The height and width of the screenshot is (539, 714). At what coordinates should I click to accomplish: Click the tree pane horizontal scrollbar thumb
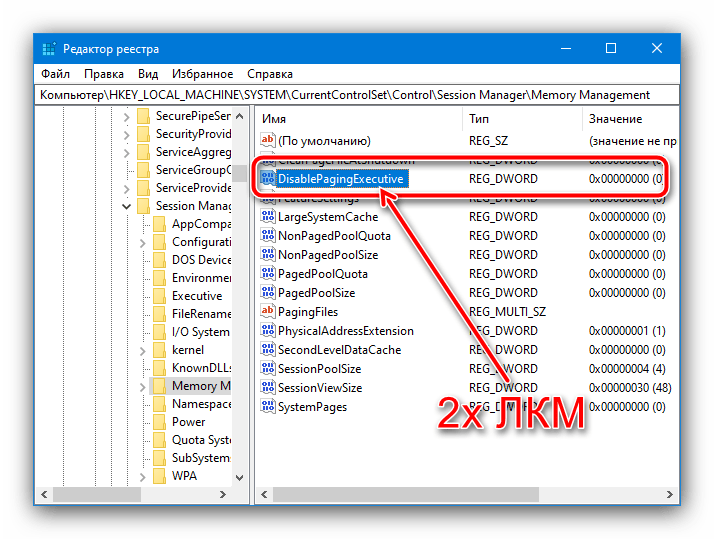pos(97,494)
